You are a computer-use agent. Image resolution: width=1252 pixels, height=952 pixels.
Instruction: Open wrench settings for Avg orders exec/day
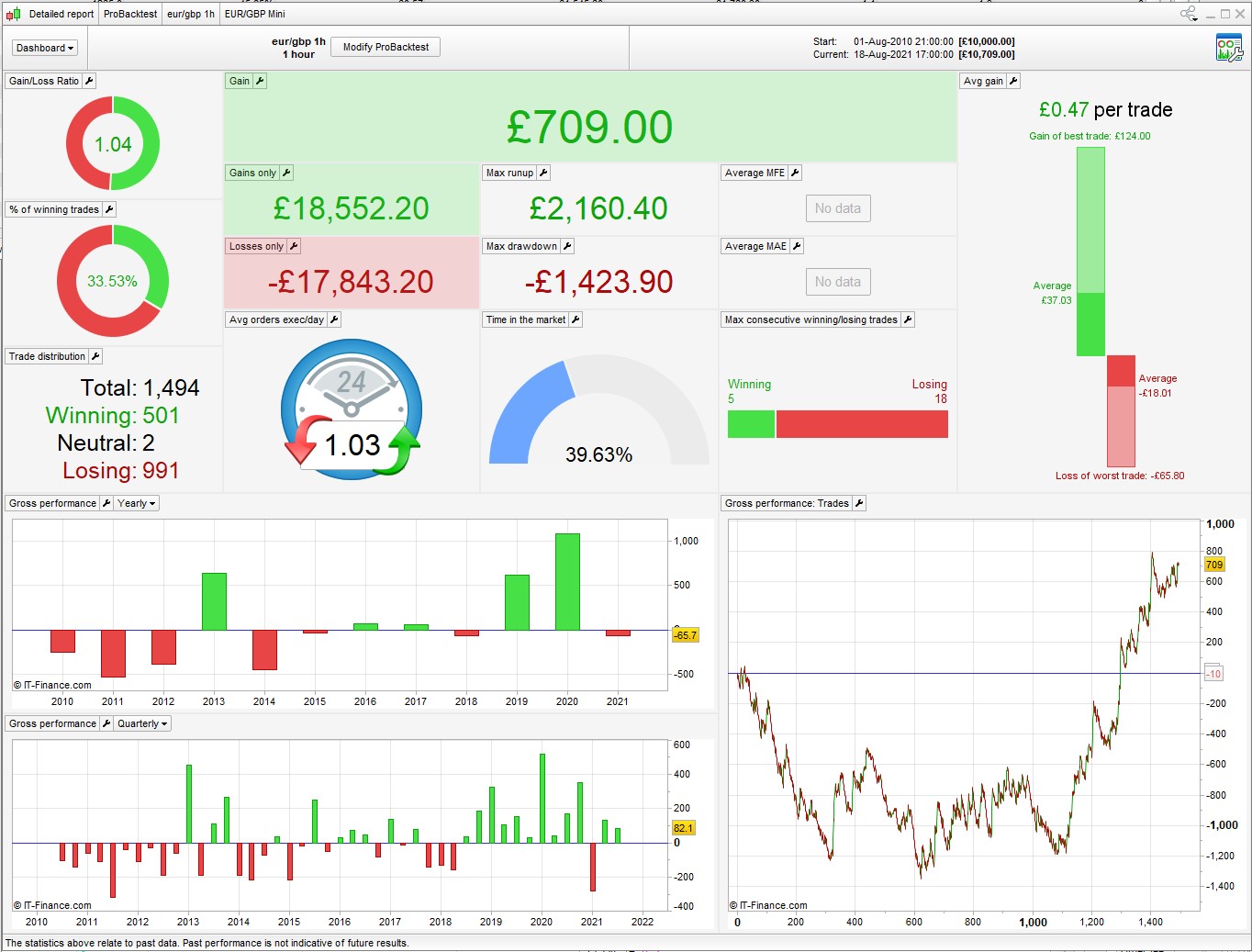[334, 319]
